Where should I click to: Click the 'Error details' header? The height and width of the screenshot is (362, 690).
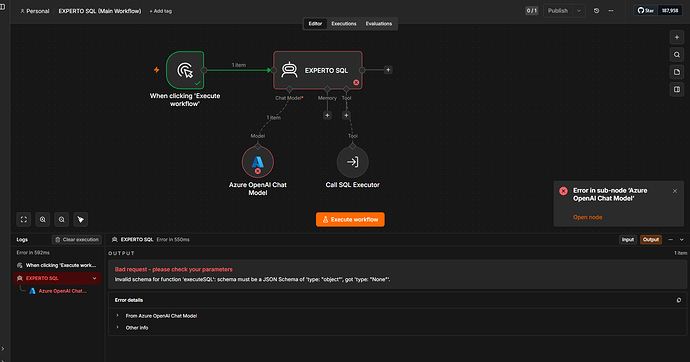(128, 300)
